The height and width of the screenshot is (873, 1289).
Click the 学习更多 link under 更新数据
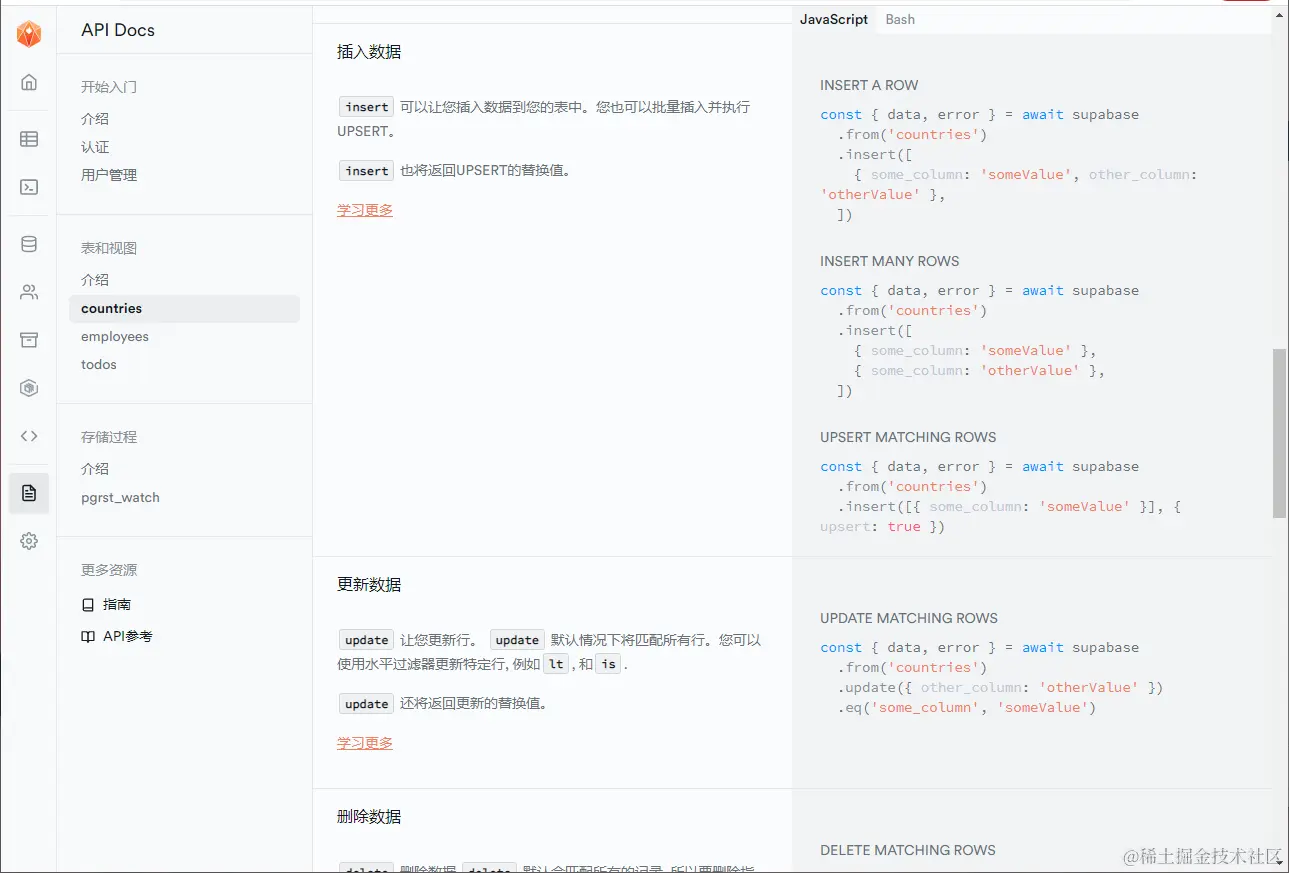click(x=365, y=744)
